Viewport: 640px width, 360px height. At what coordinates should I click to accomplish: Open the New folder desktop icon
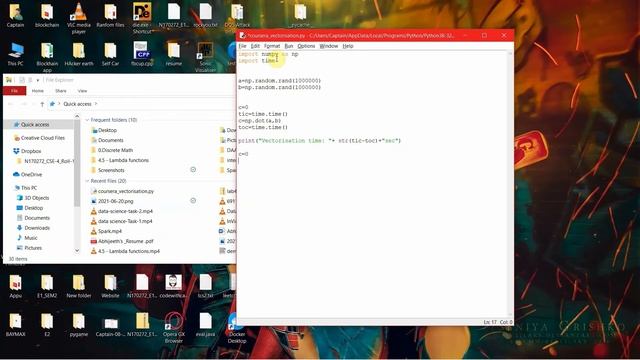pos(79,286)
